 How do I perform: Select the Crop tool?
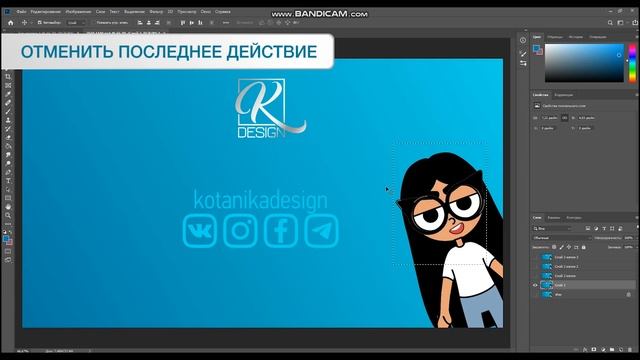(8, 77)
